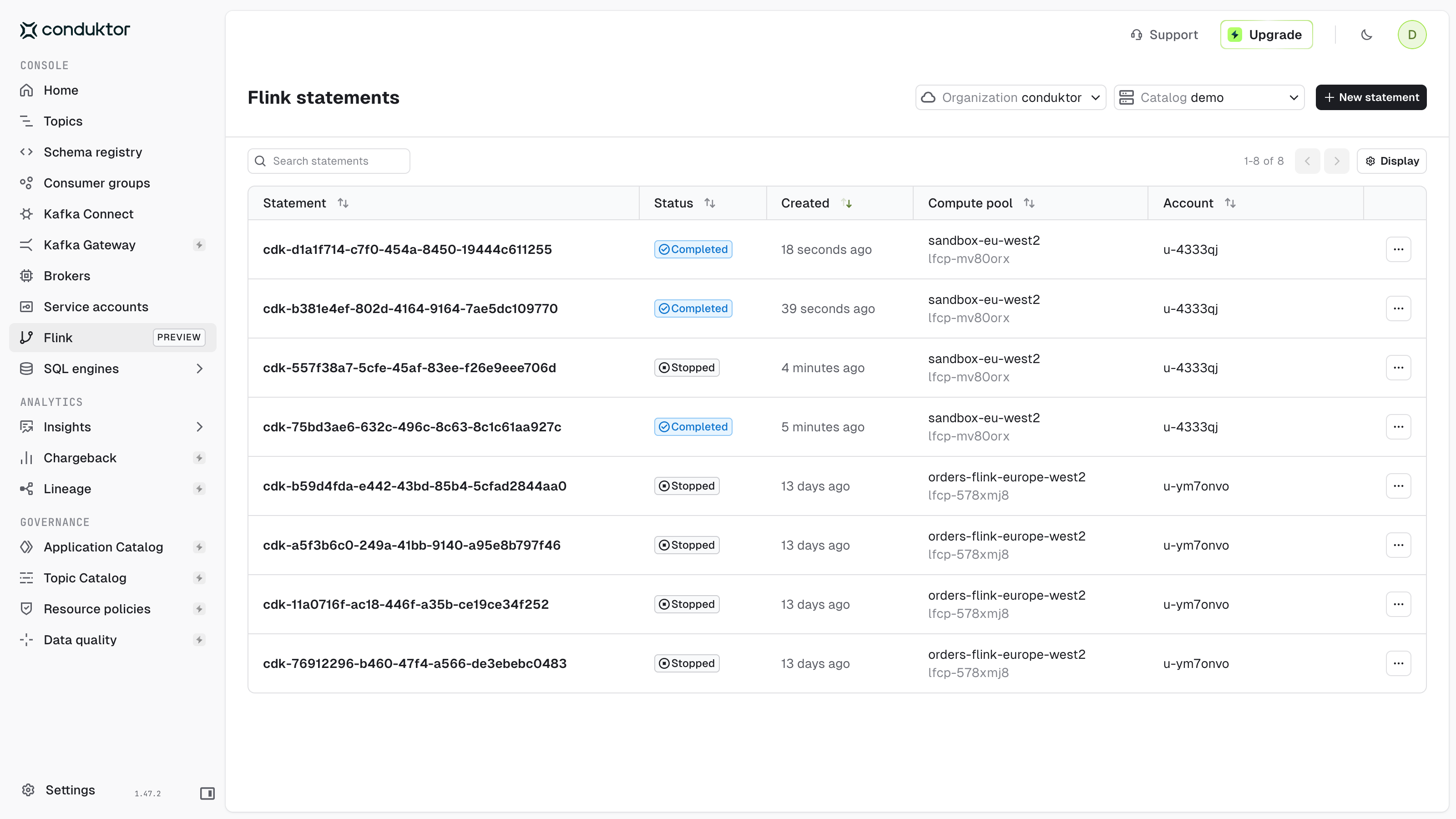Click 'lfcp-578xmj8' in cdk-b59d4fda row
Image resolution: width=1456 pixels, height=819 pixels.
[x=968, y=495]
